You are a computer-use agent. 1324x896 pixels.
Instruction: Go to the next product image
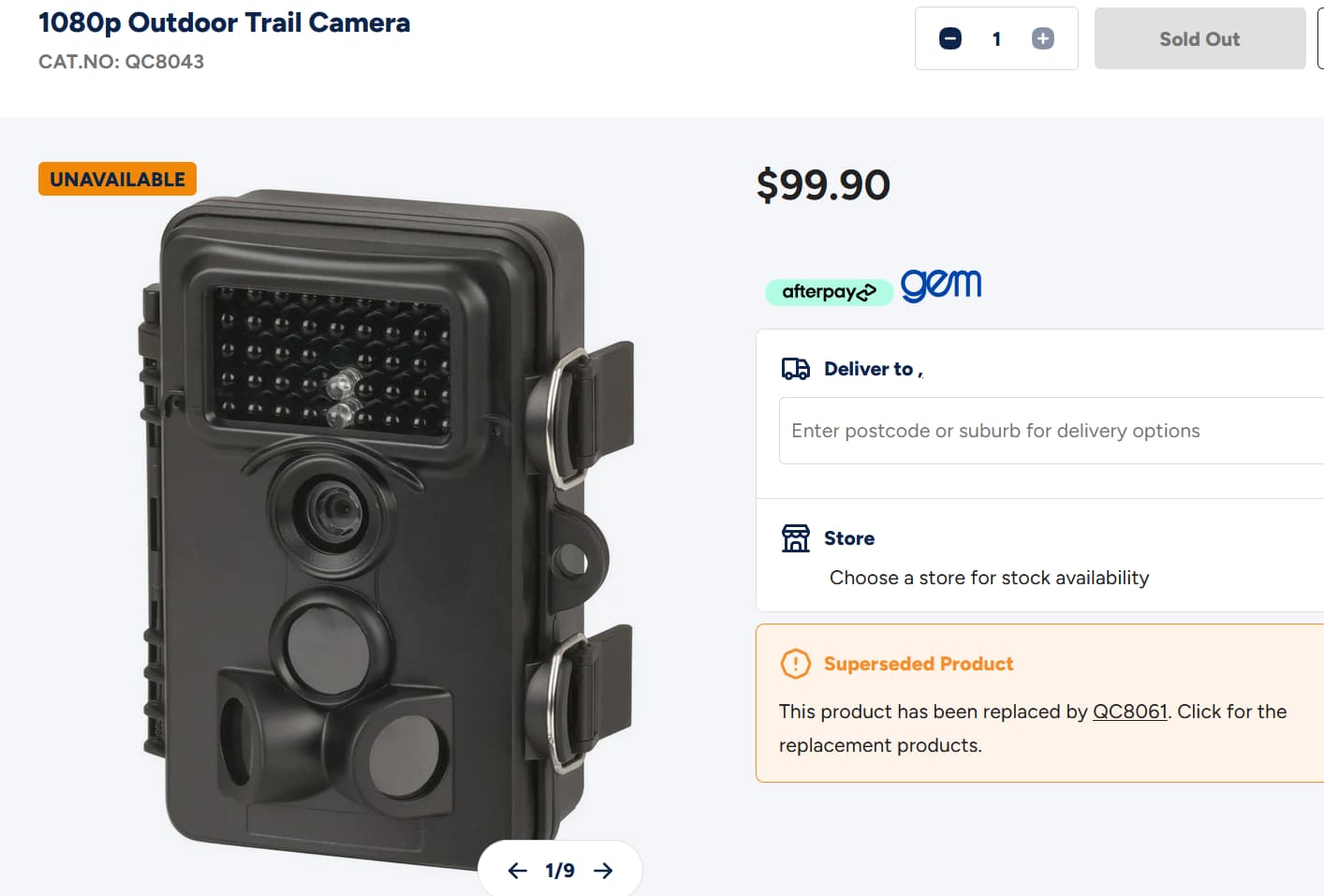[x=603, y=871]
